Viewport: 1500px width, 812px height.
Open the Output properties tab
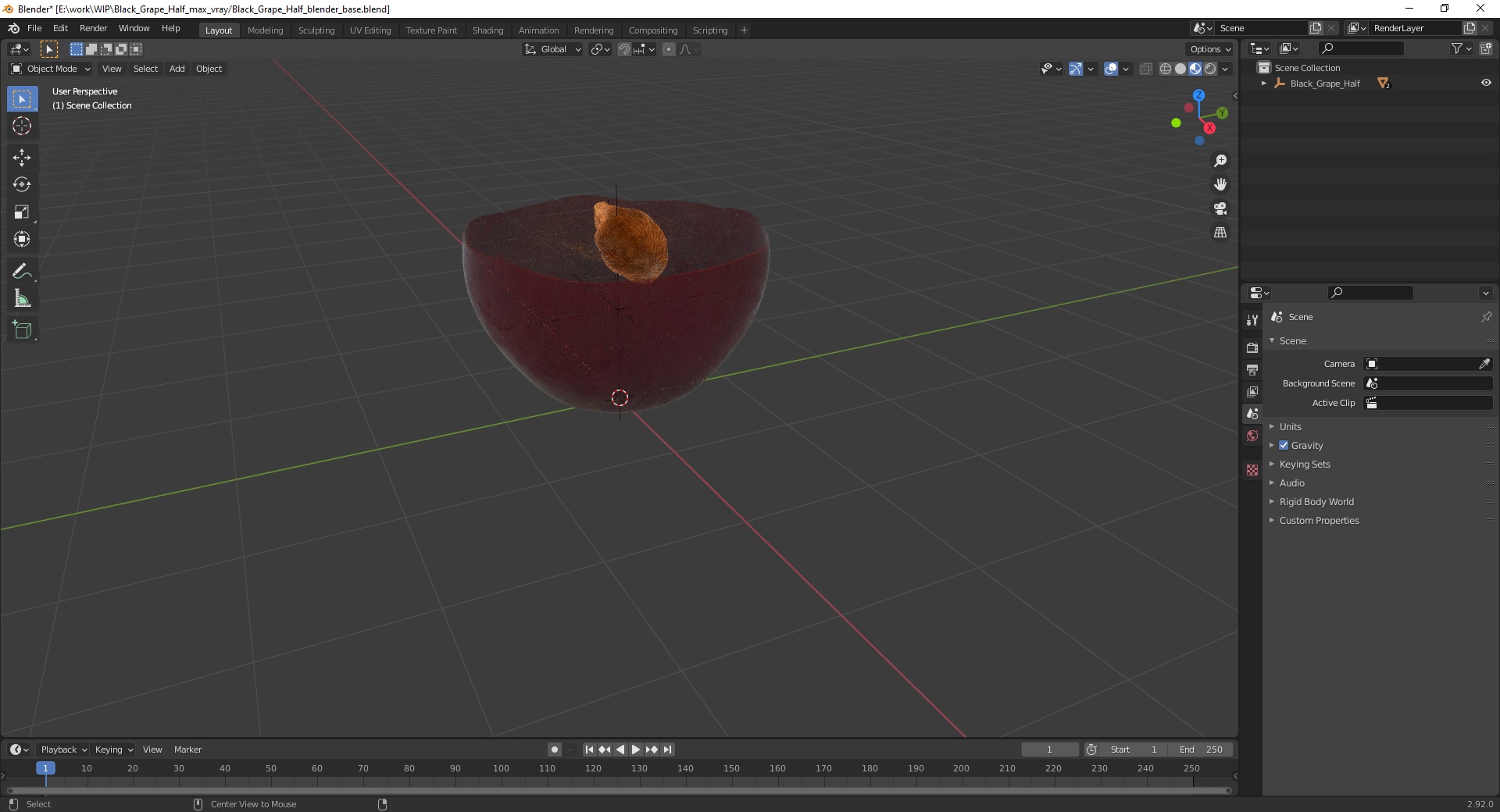(x=1252, y=369)
